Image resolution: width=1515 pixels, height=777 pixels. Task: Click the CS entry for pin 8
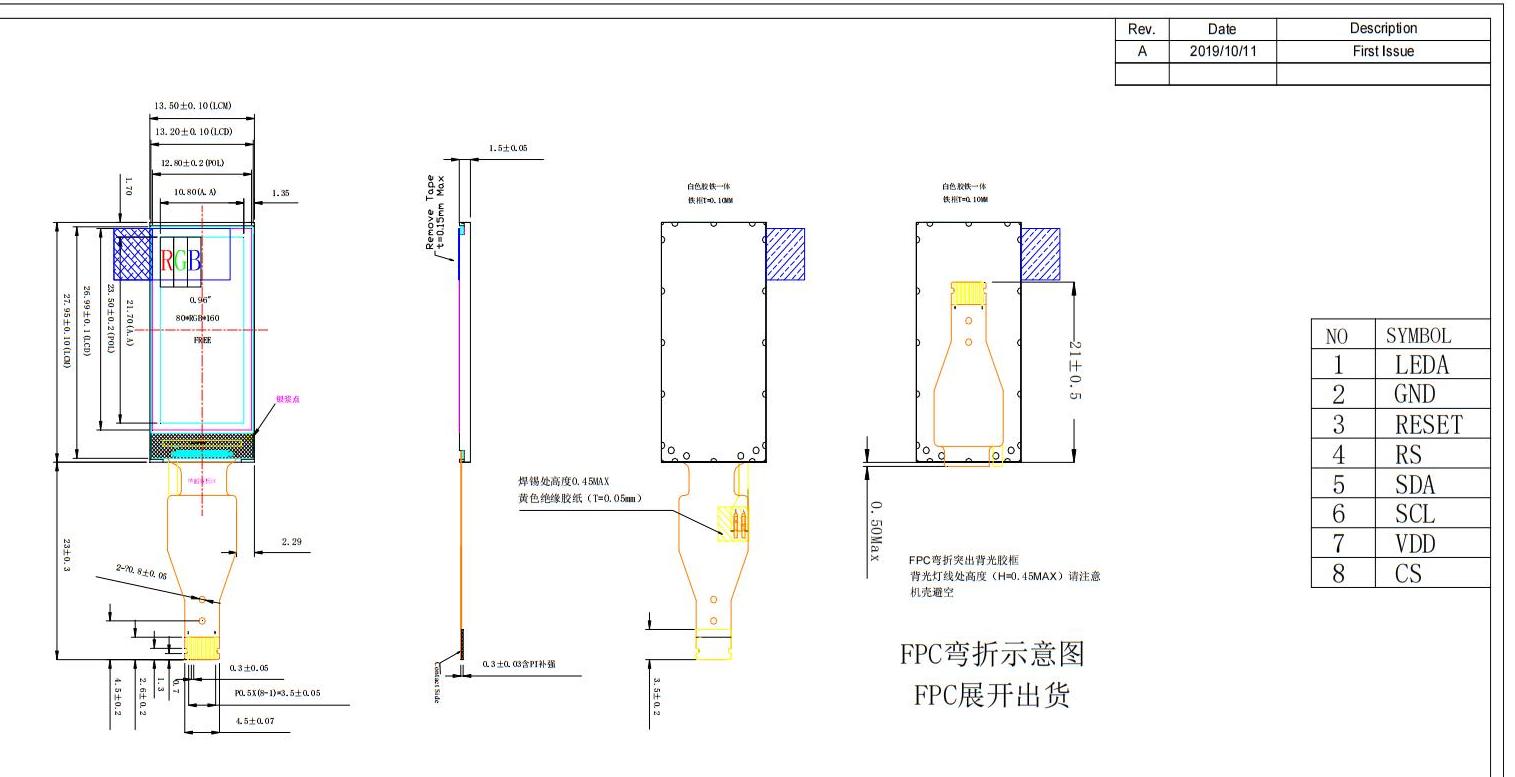[1408, 574]
